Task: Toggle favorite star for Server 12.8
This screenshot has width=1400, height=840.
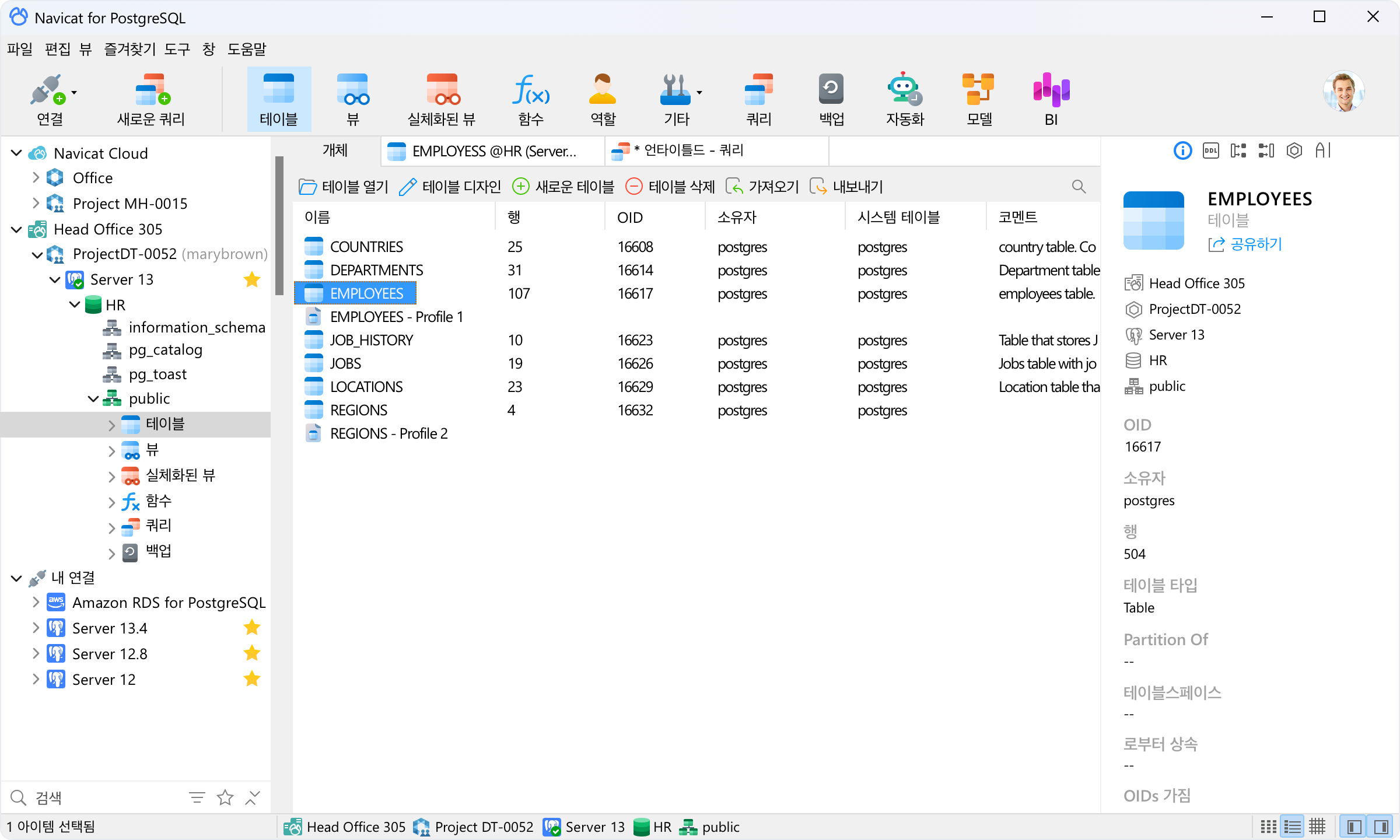Action: point(252,653)
